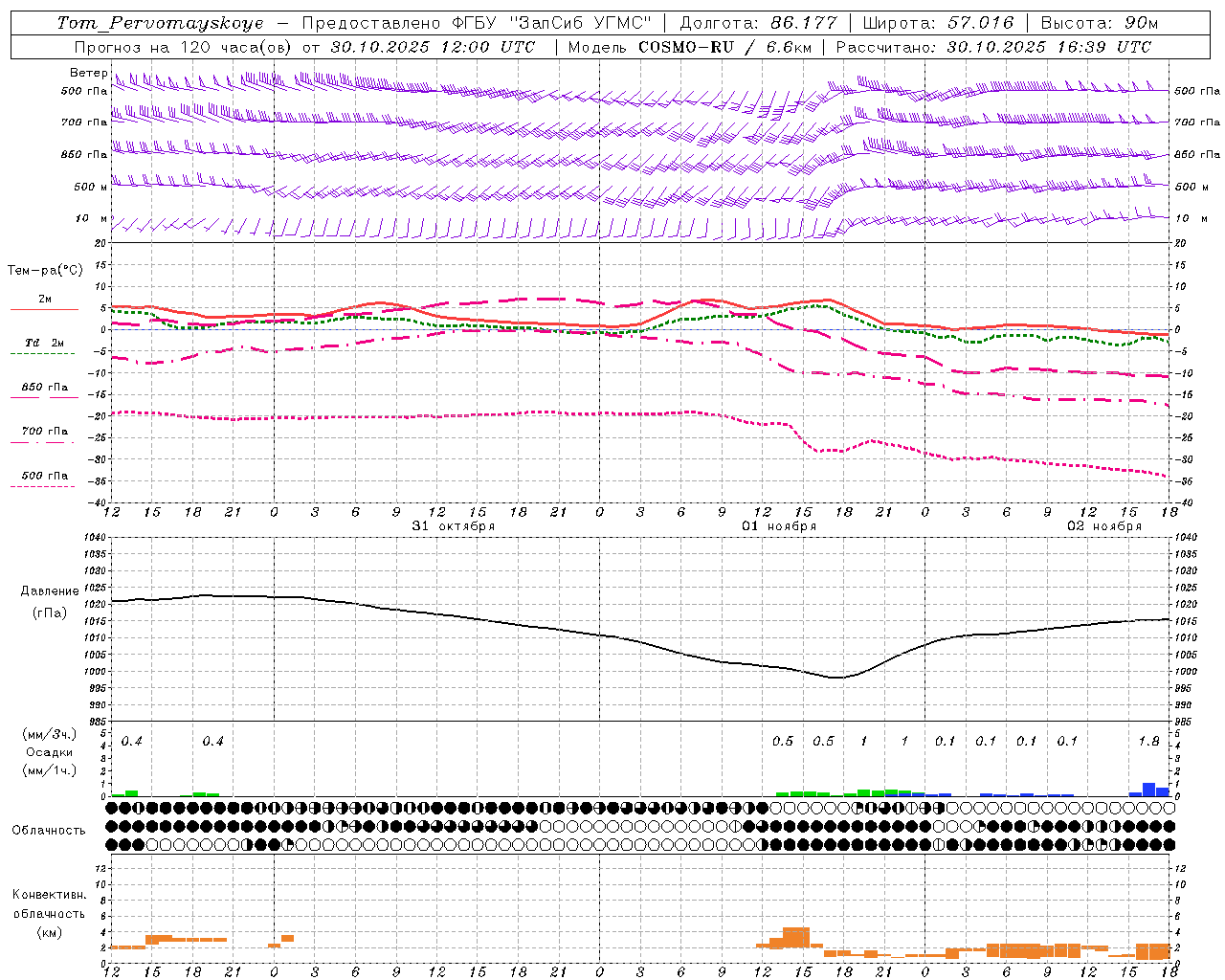Viewport: 1225px width, 980px height.
Task: Click the 31 октября date label
Action: click(x=454, y=526)
